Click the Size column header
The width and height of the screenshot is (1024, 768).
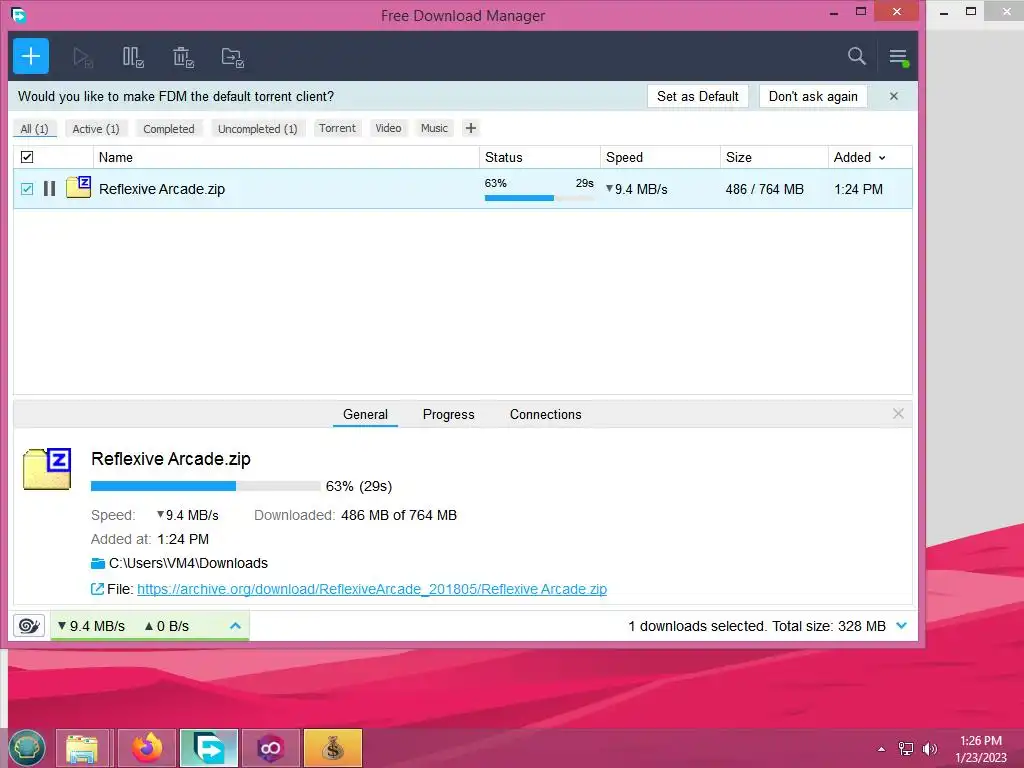point(775,157)
